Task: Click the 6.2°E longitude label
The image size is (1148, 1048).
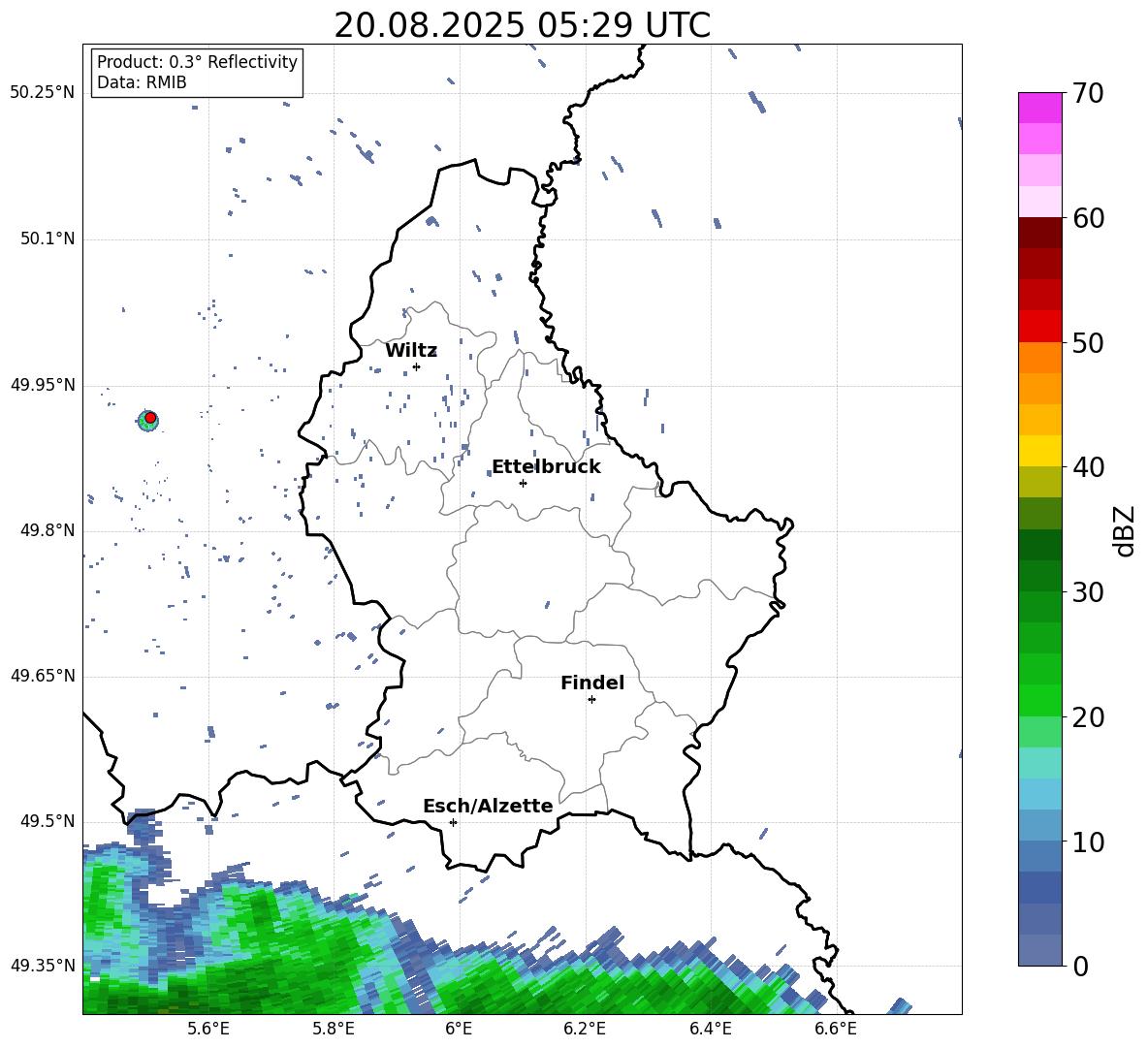Action: click(585, 1029)
